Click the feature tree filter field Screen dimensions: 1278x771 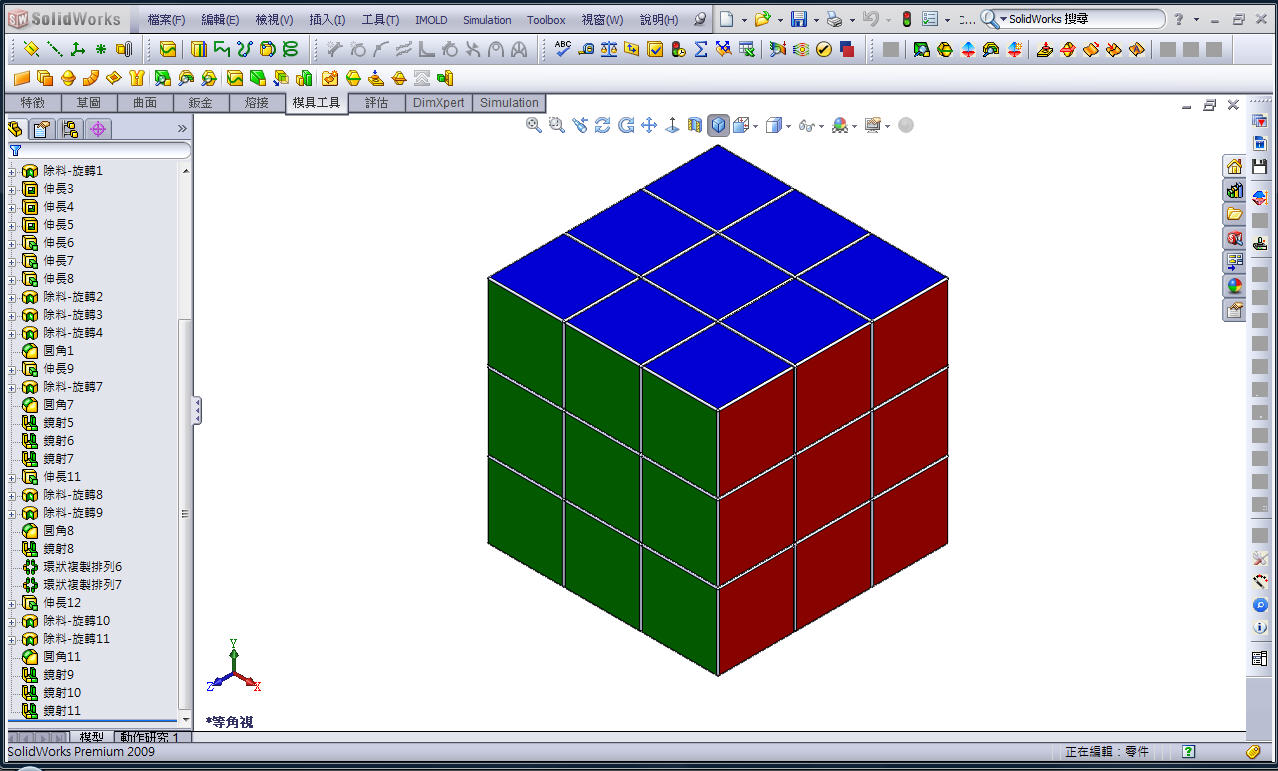coord(100,150)
